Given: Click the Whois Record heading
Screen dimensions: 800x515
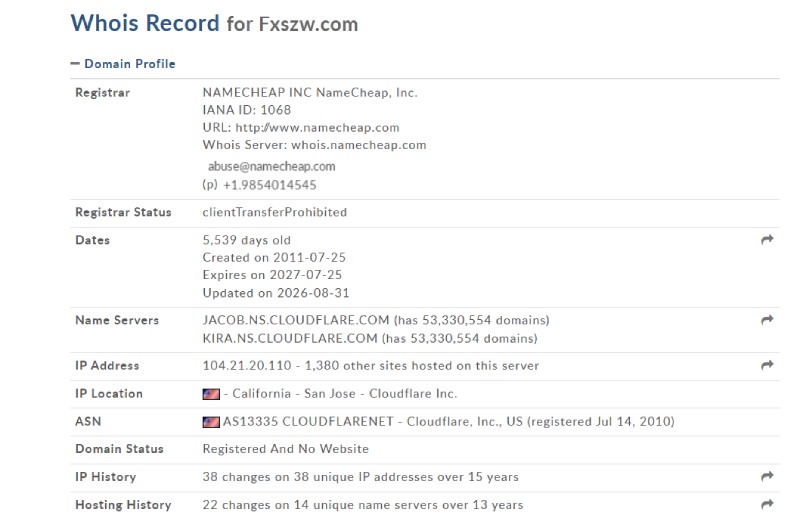Looking at the screenshot, I should pos(145,23).
